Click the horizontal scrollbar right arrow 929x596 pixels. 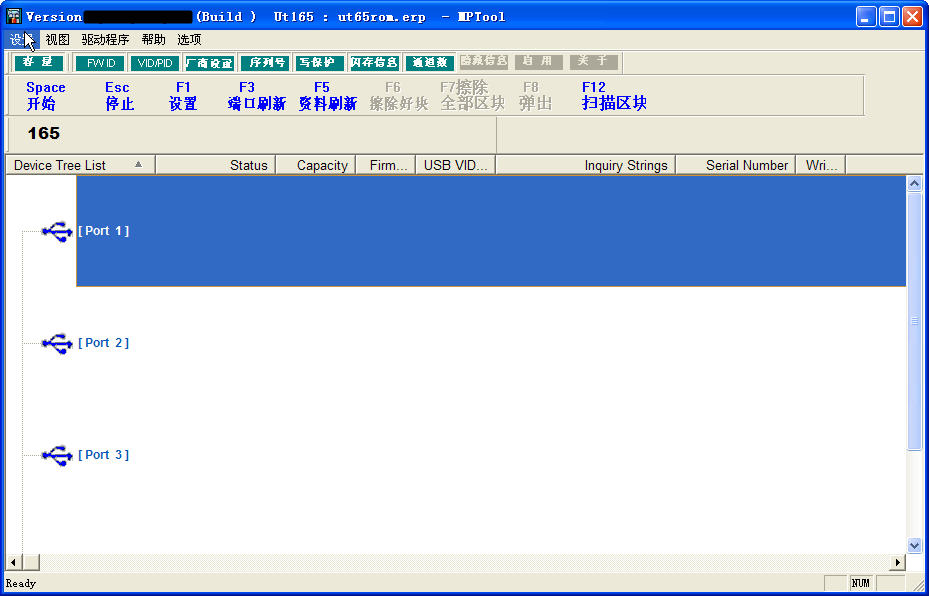(897, 563)
